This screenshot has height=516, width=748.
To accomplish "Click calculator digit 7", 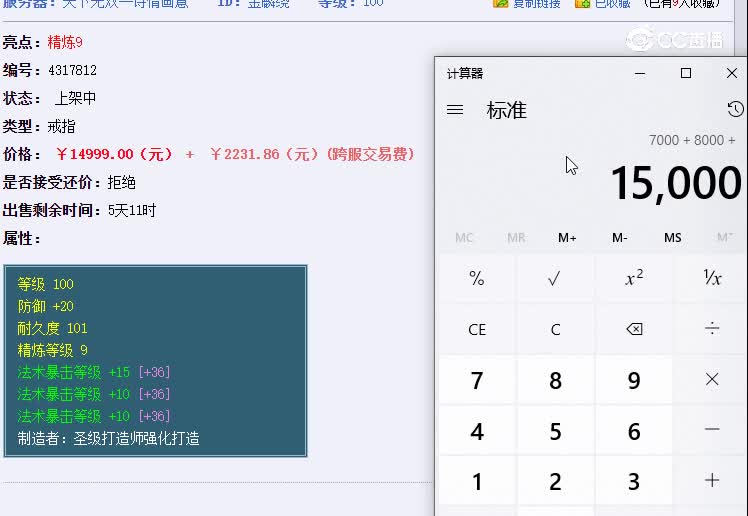I will [x=477, y=380].
